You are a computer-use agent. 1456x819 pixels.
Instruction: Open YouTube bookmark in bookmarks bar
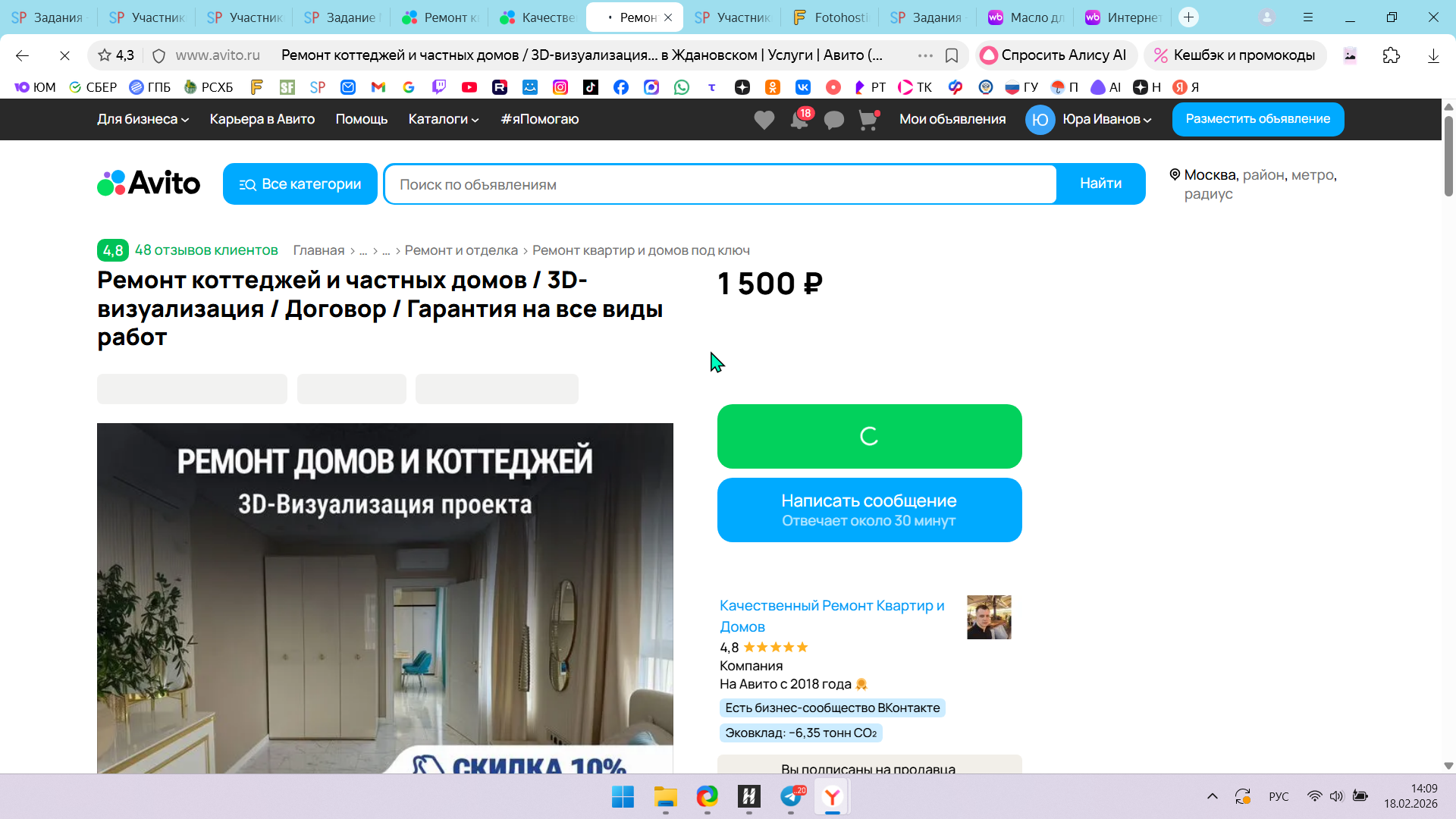tap(469, 87)
